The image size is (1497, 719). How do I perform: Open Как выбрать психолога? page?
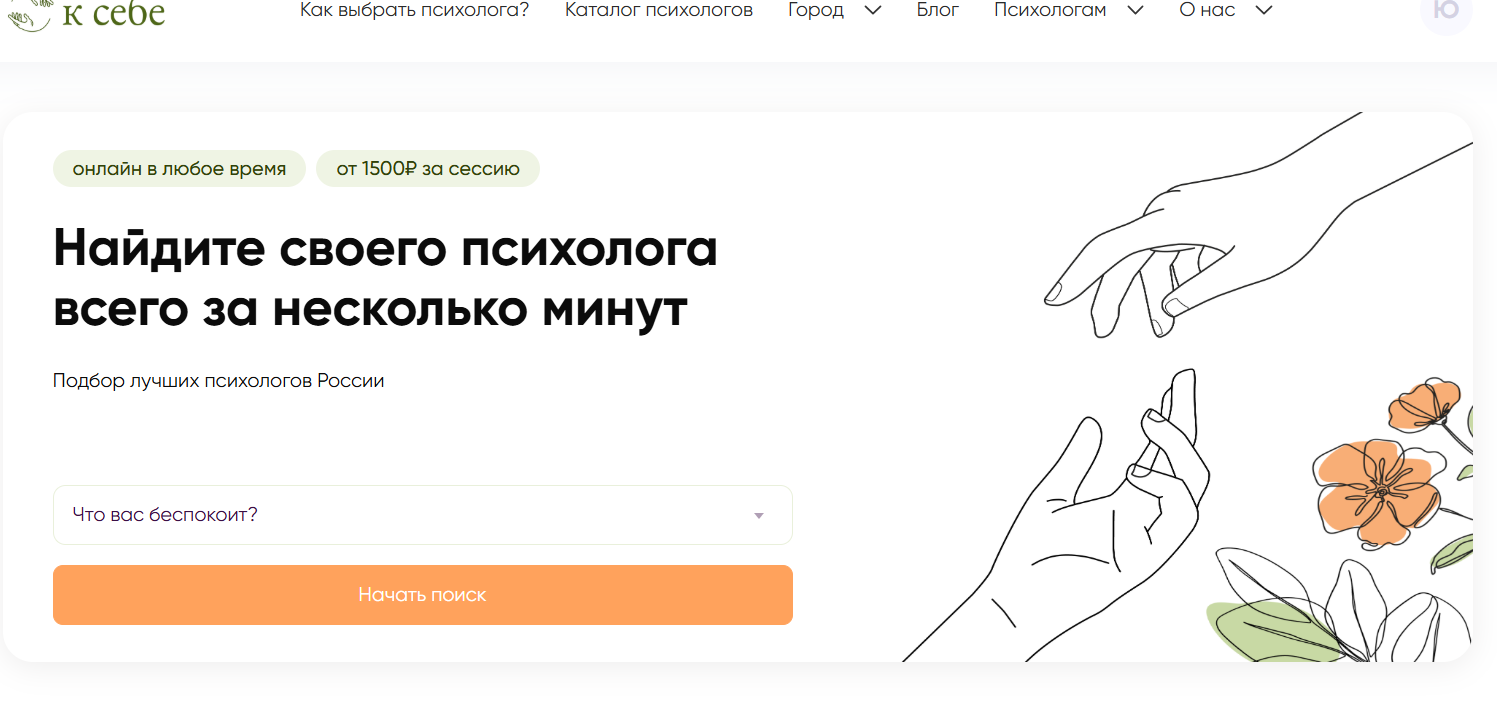click(x=415, y=11)
